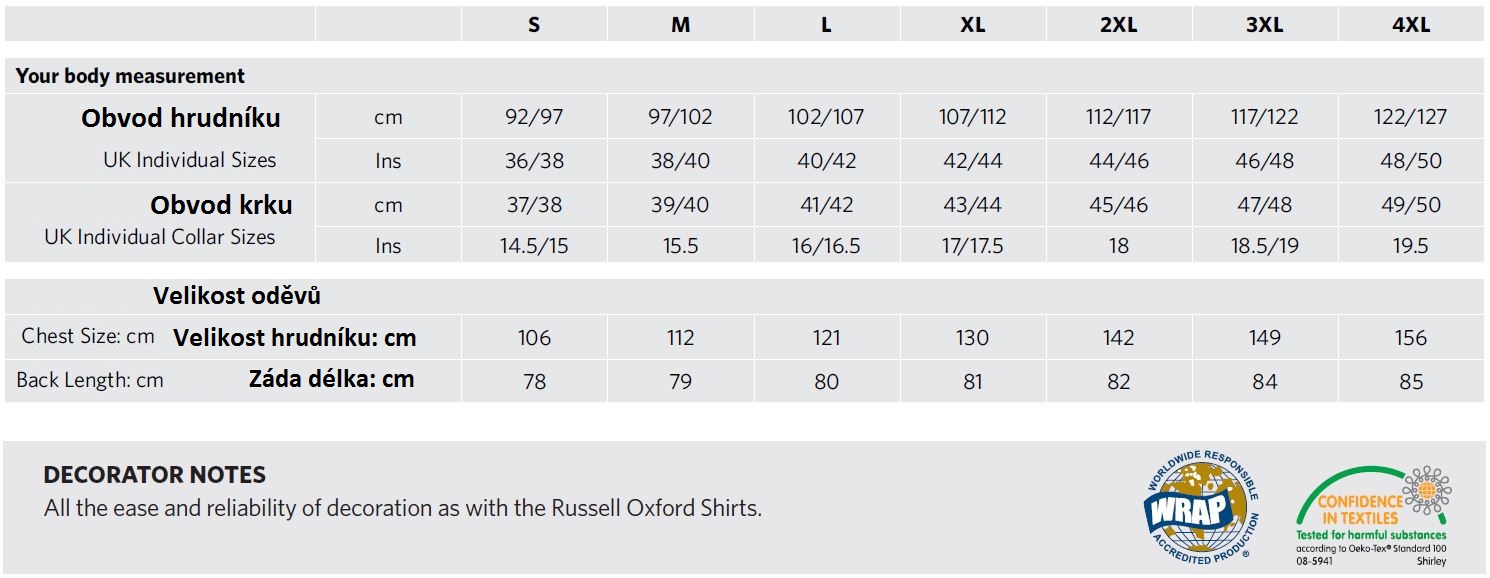Click the UK Individual Collar Sizes label
The width and height of the screenshot is (1490, 578).
(160, 237)
